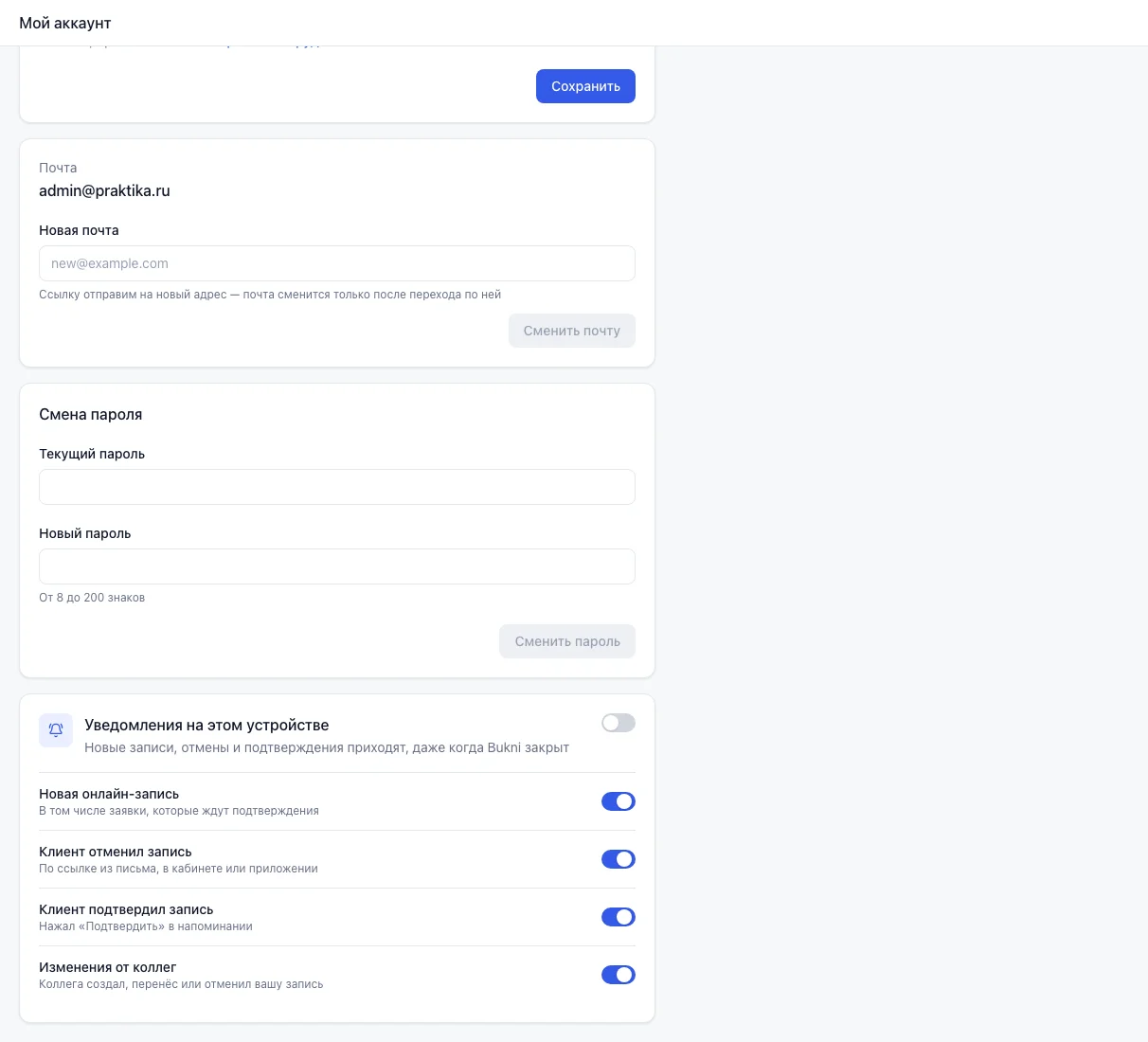
Task: Enable notifications on this device toggle
Action: (x=619, y=723)
